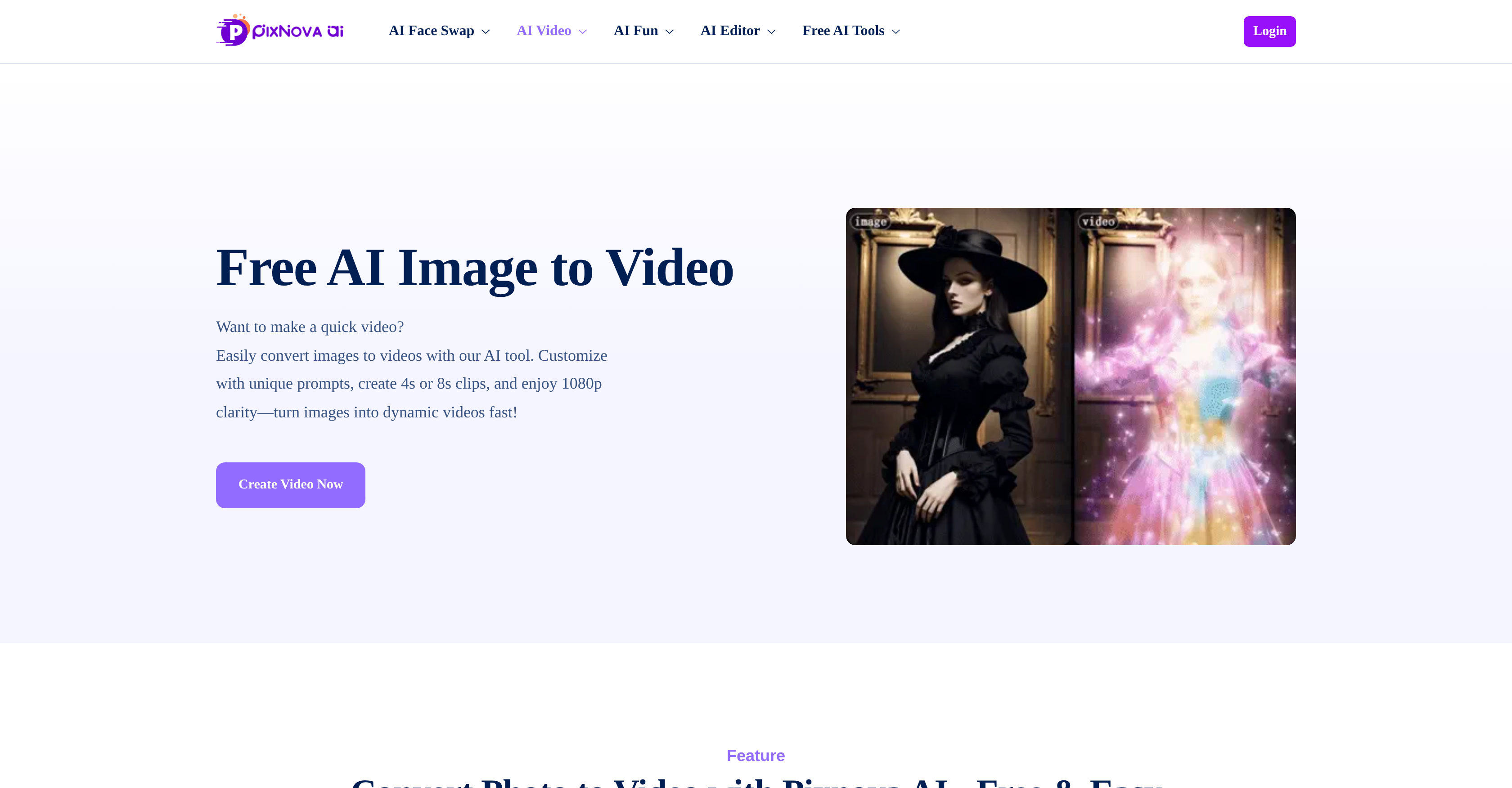
Task: Select the Free AI Tools menu item
Action: pyautogui.click(x=843, y=31)
